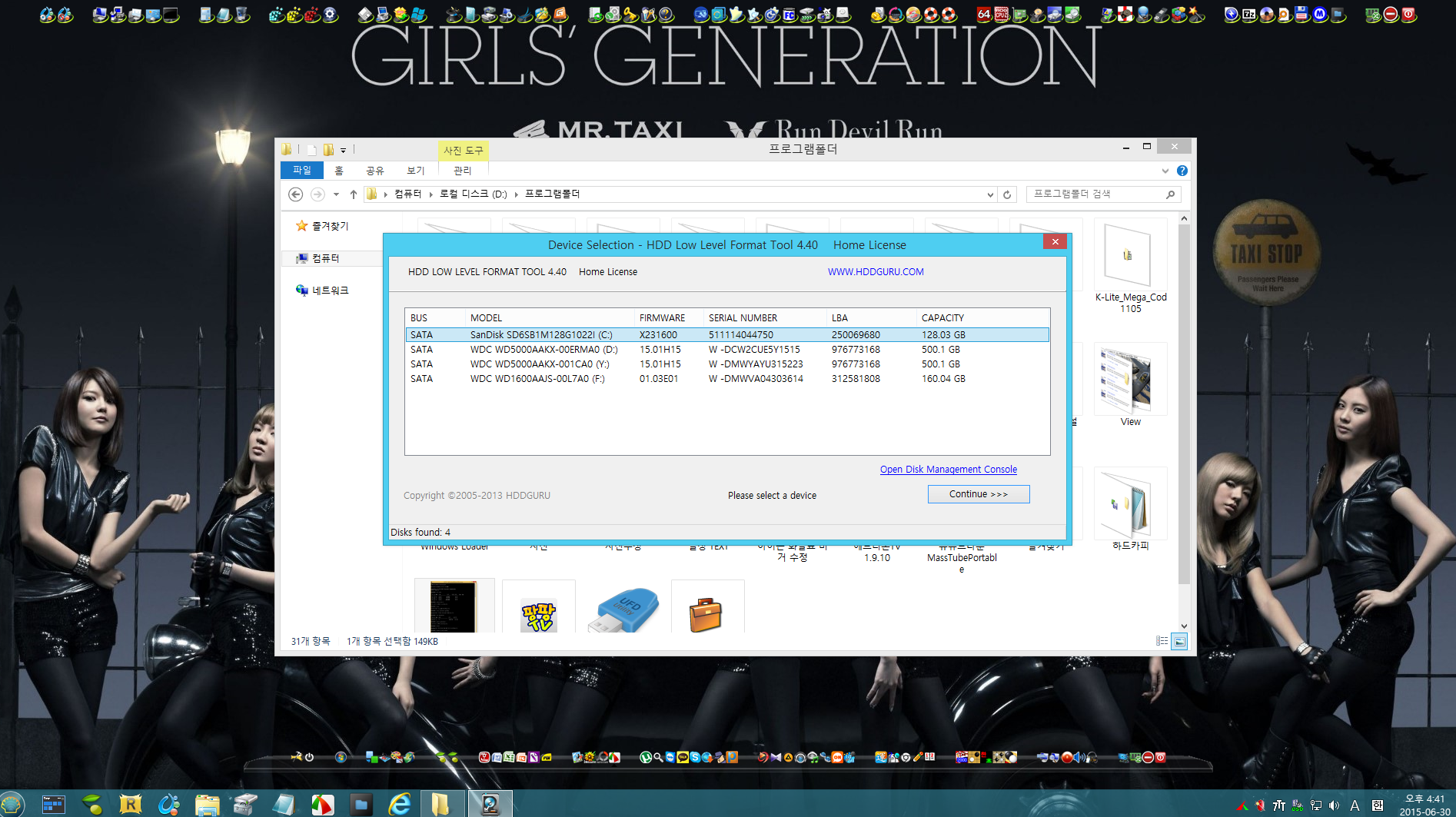Image resolution: width=1456 pixels, height=817 pixels.
Task: Click the Continue >>> button
Action: 978,494
